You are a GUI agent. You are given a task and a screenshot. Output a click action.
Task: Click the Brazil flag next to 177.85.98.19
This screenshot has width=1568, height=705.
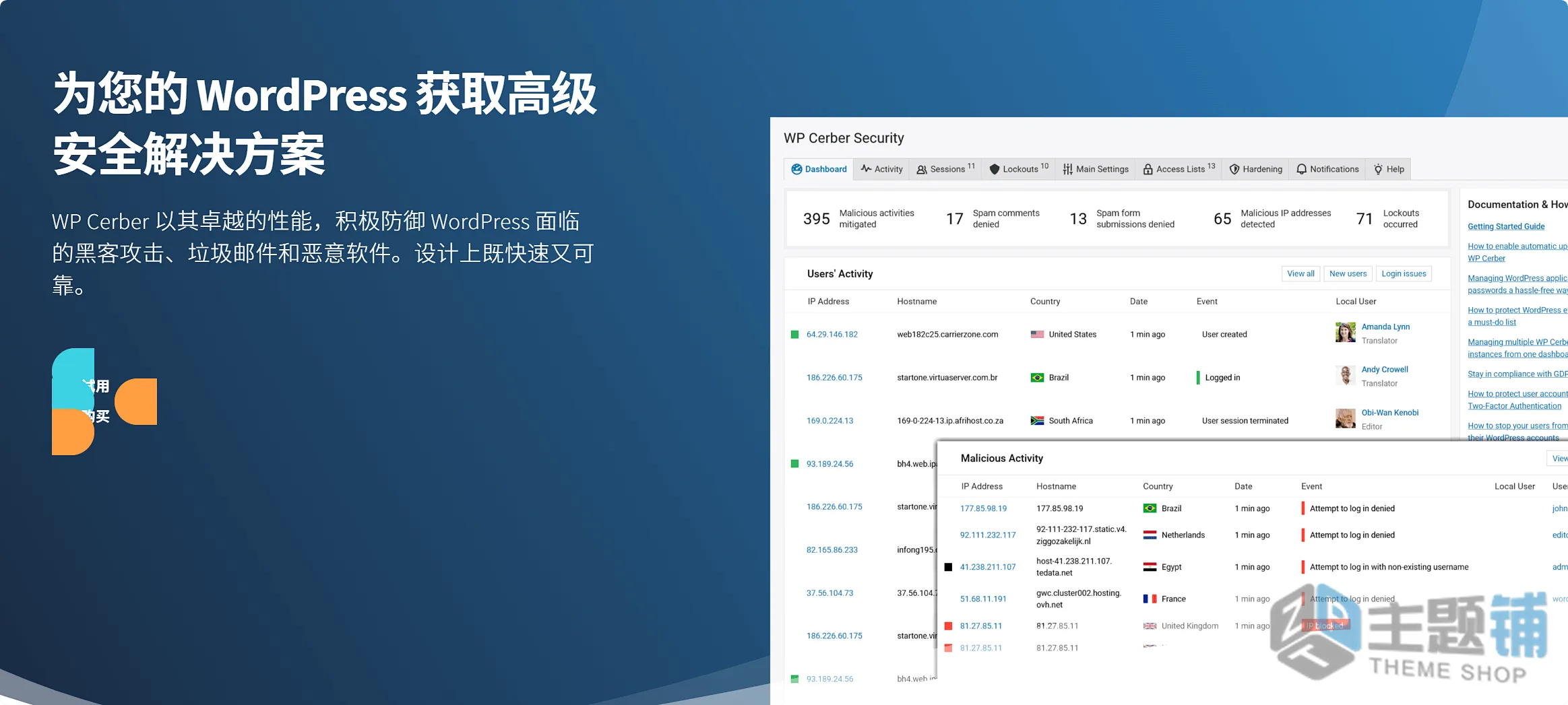tap(1150, 508)
